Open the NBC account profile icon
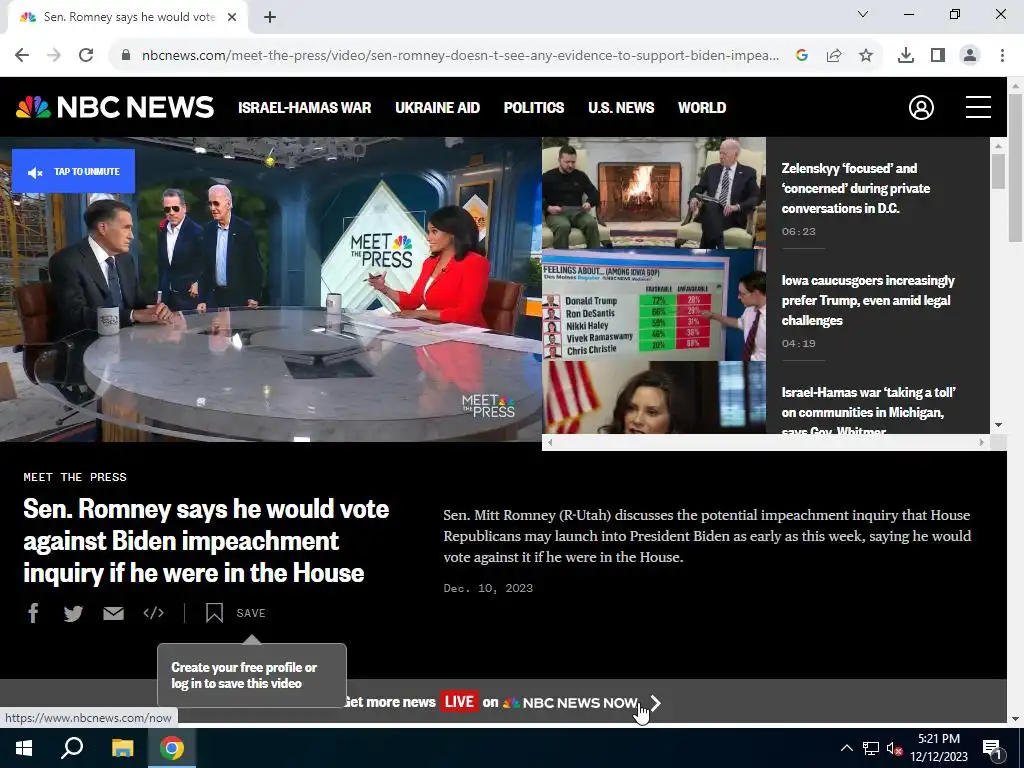 click(921, 107)
